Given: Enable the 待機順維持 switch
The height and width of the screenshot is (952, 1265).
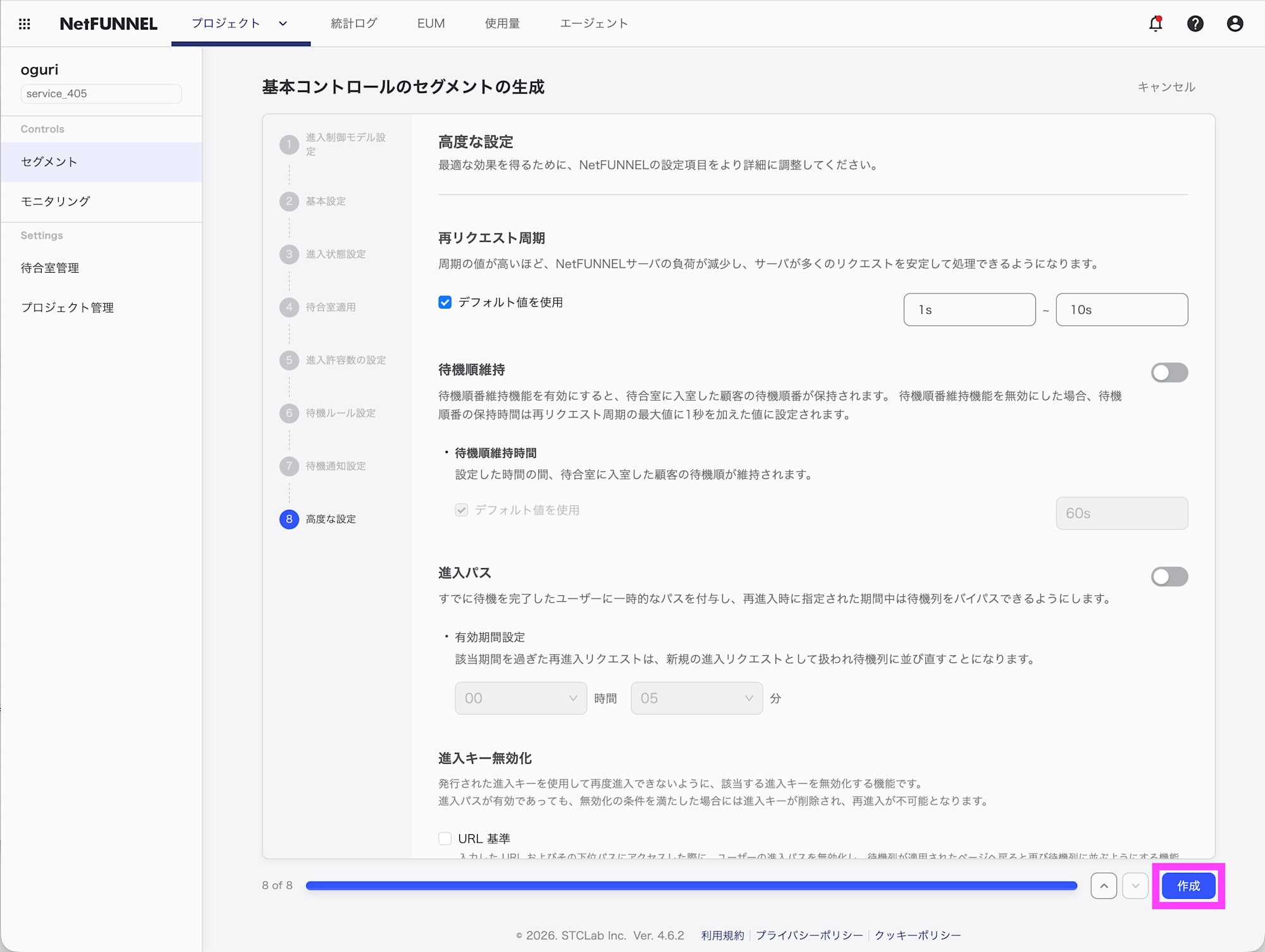Looking at the screenshot, I should 1169,373.
